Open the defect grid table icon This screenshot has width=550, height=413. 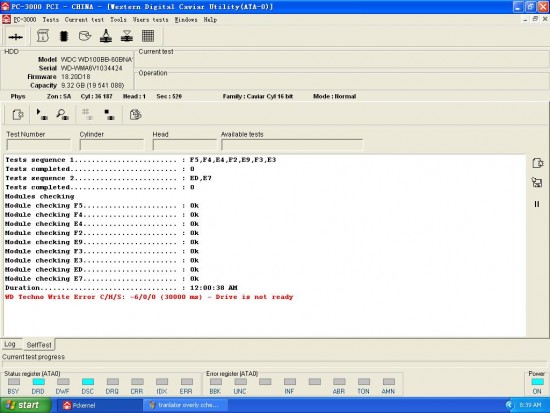click(148, 36)
